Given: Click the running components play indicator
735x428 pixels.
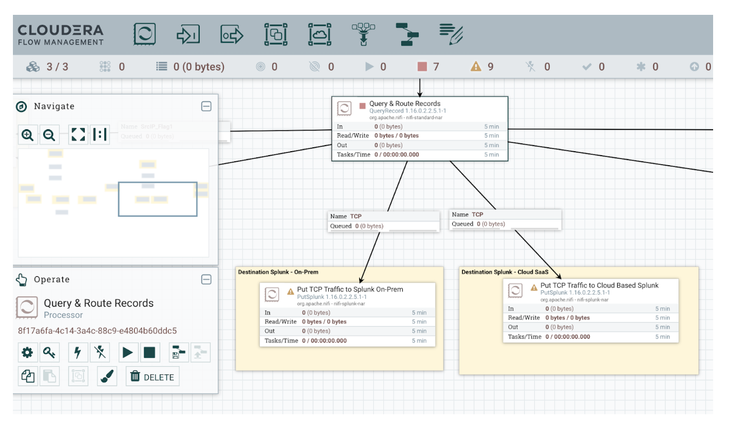Looking at the screenshot, I should point(369,67).
